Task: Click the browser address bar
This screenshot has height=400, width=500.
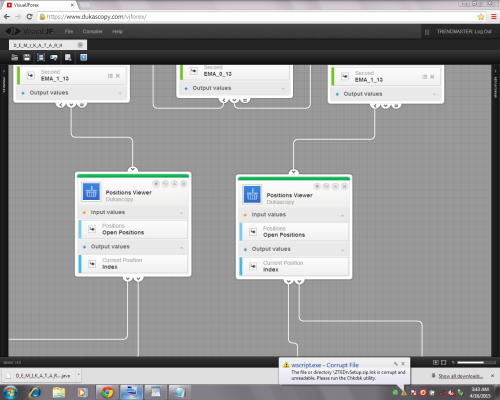Action: point(260,17)
